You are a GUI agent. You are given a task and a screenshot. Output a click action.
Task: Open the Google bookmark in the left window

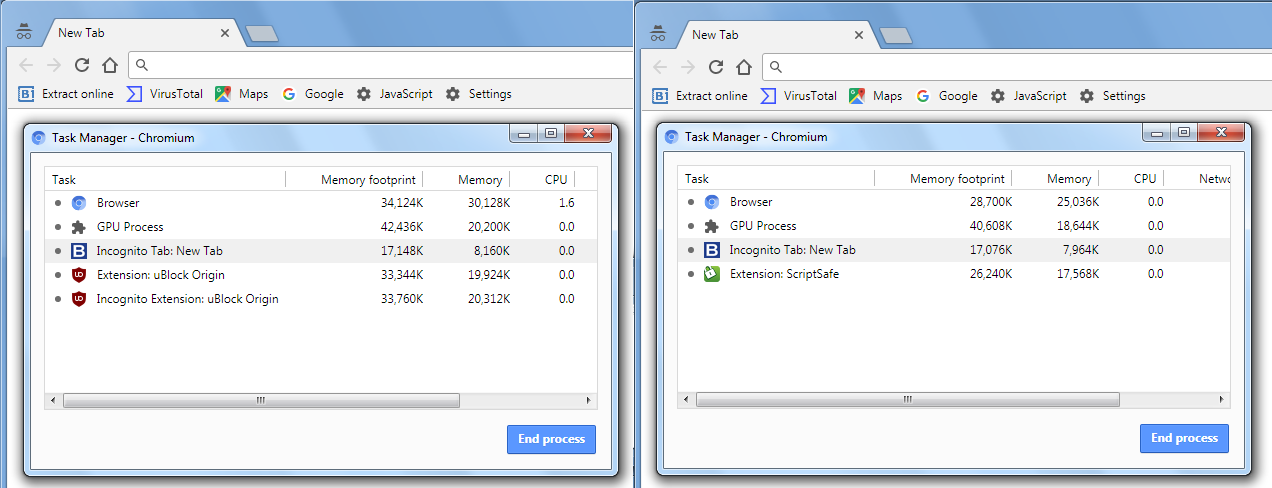312,94
